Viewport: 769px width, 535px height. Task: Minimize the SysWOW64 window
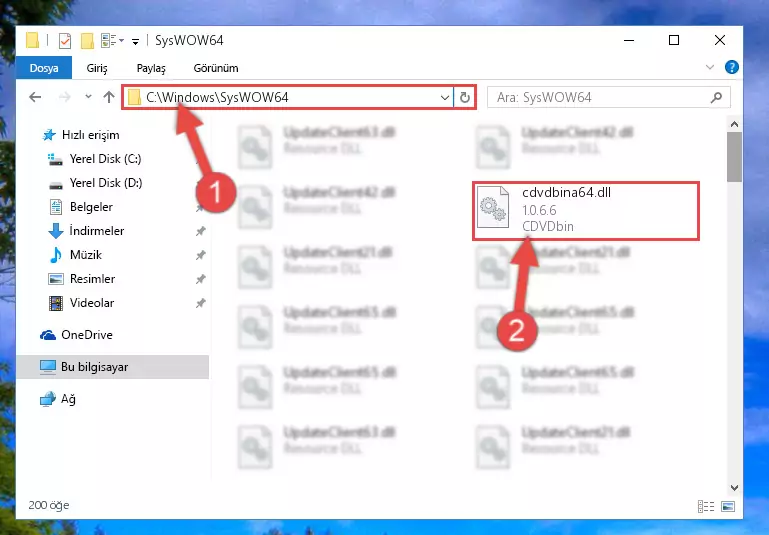pyautogui.click(x=629, y=40)
